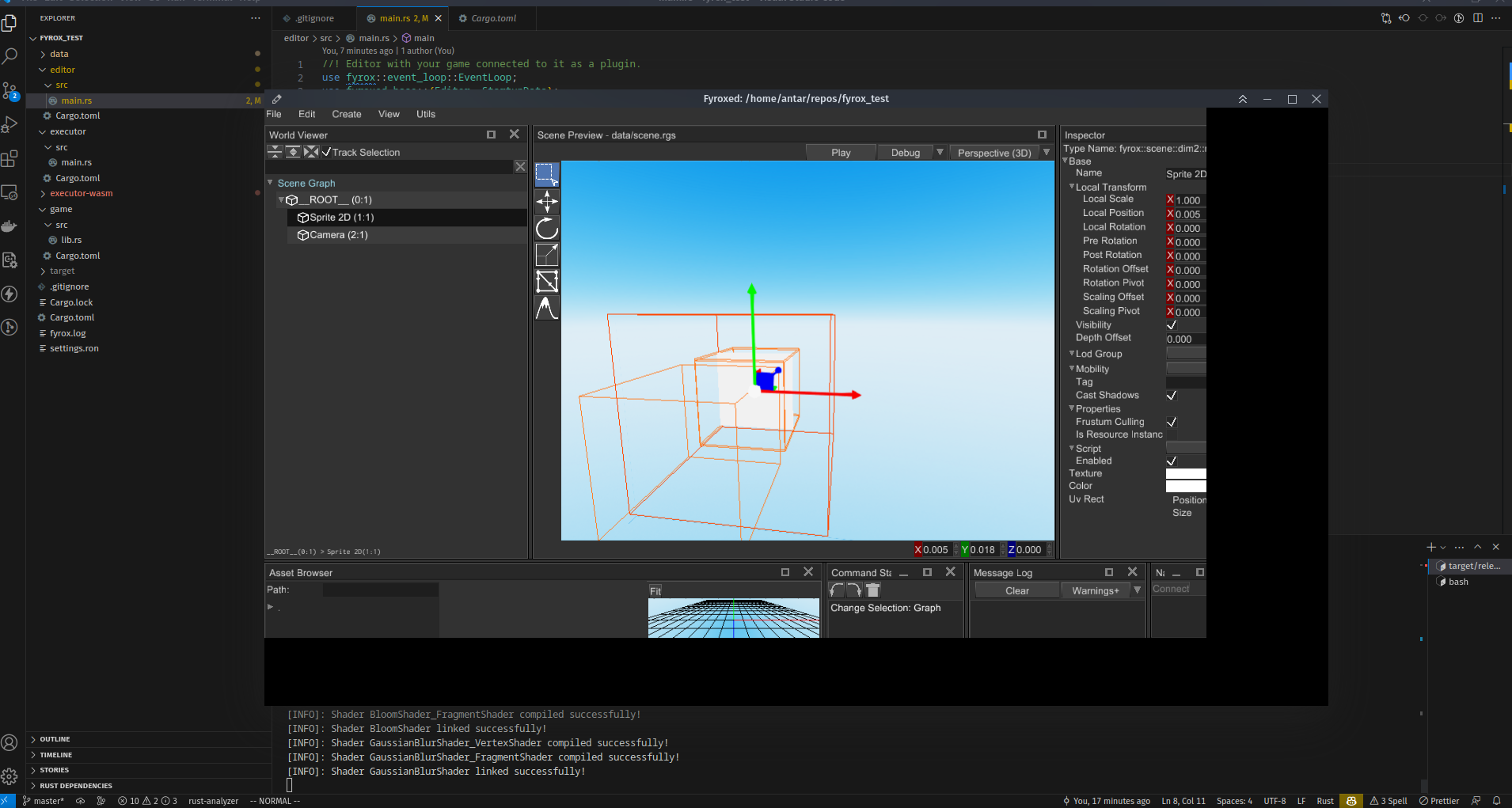Viewport: 1512px width, 808px height.
Task: Select the Rotate tool
Action: point(546,228)
